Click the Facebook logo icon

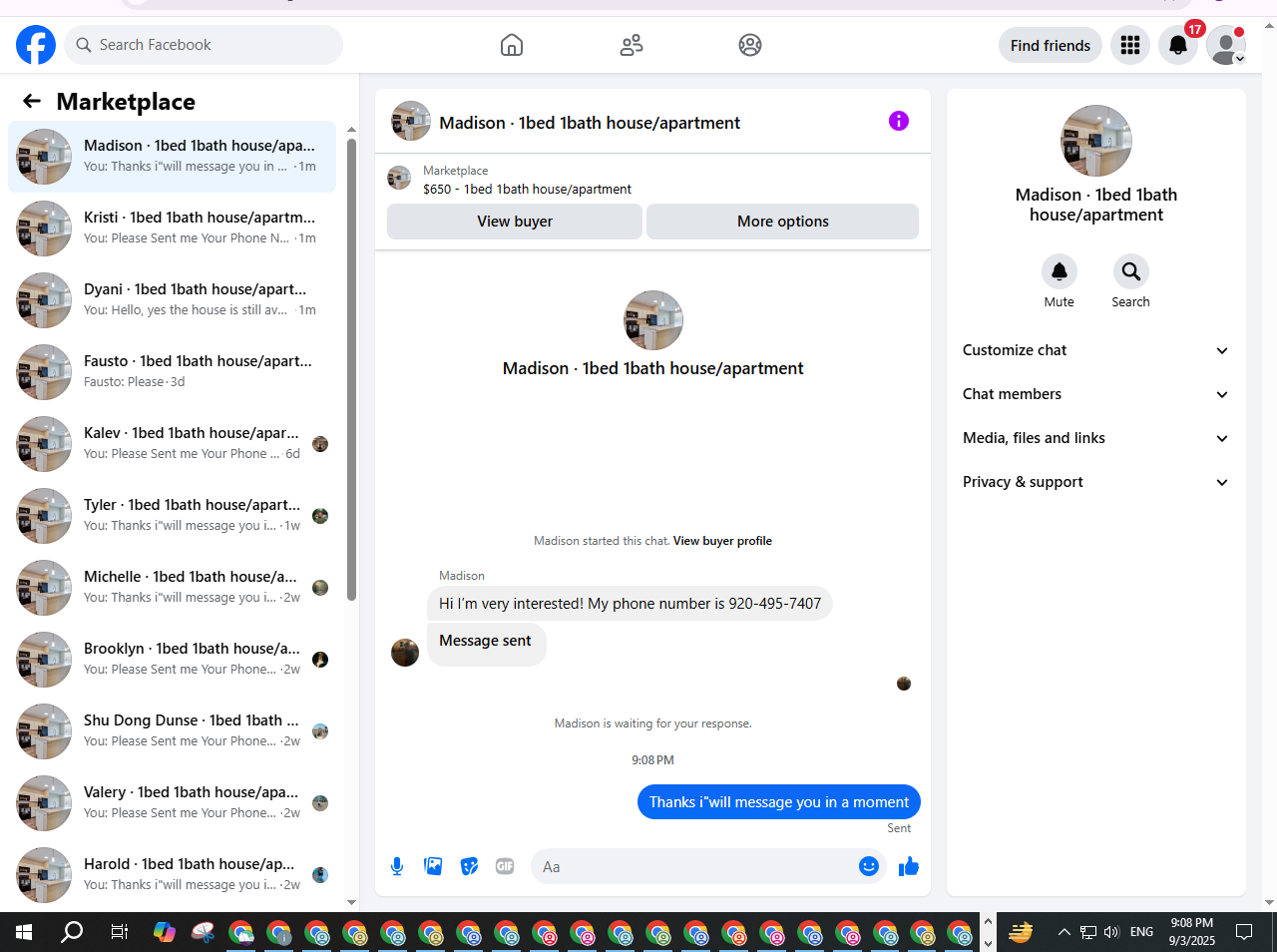pyautogui.click(x=36, y=45)
